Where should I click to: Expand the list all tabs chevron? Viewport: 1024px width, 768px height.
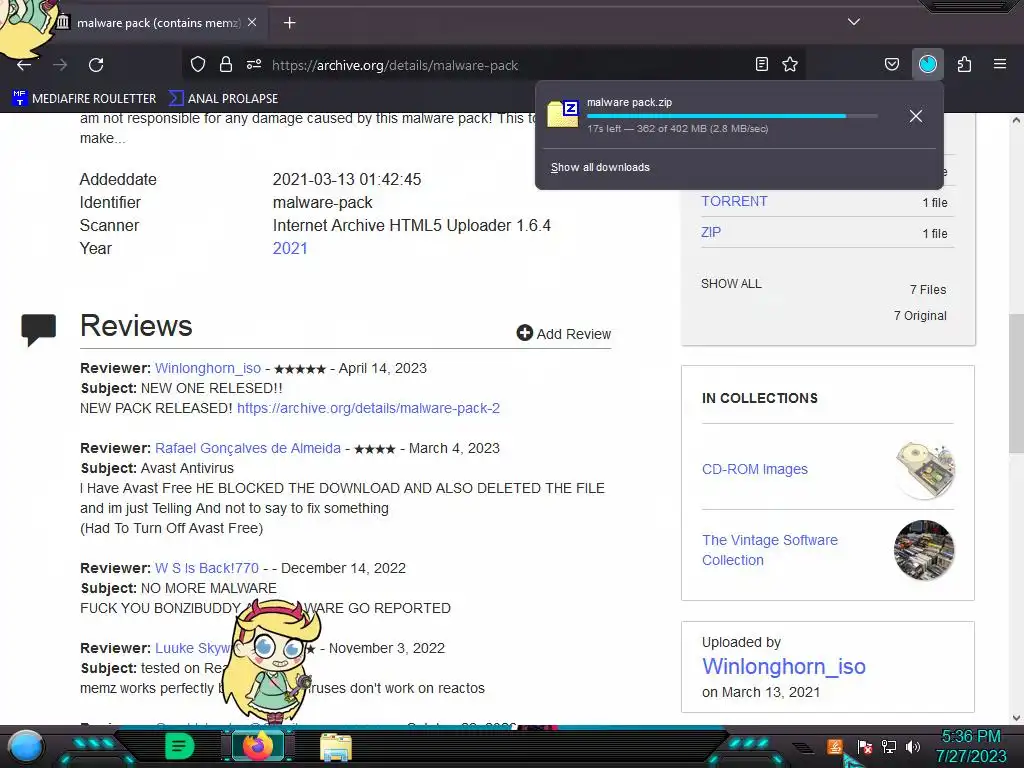pyautogui.click(x=854, y=22)
